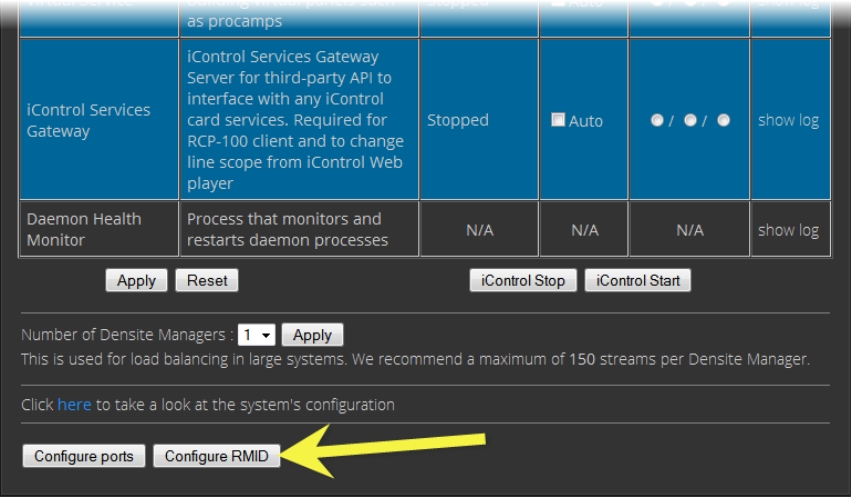Click N/A status cell under Stopped

[x=479, y=230]
